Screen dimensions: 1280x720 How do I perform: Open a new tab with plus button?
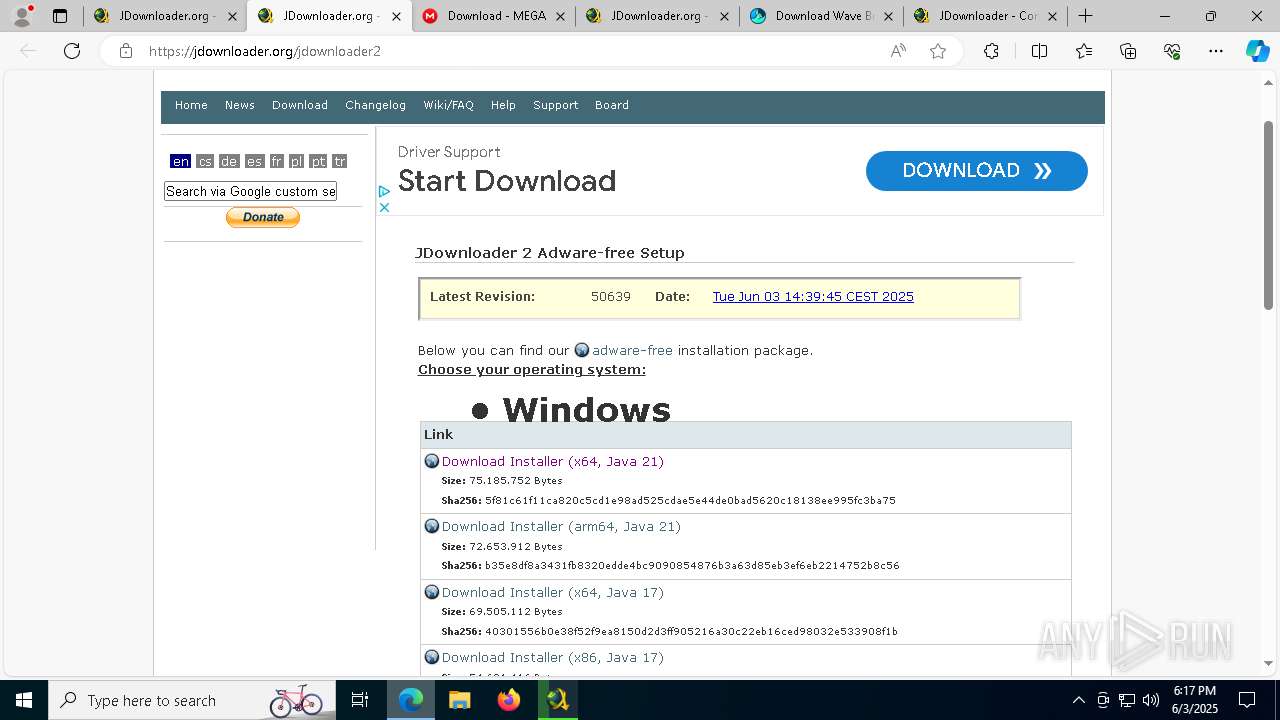1085,16
